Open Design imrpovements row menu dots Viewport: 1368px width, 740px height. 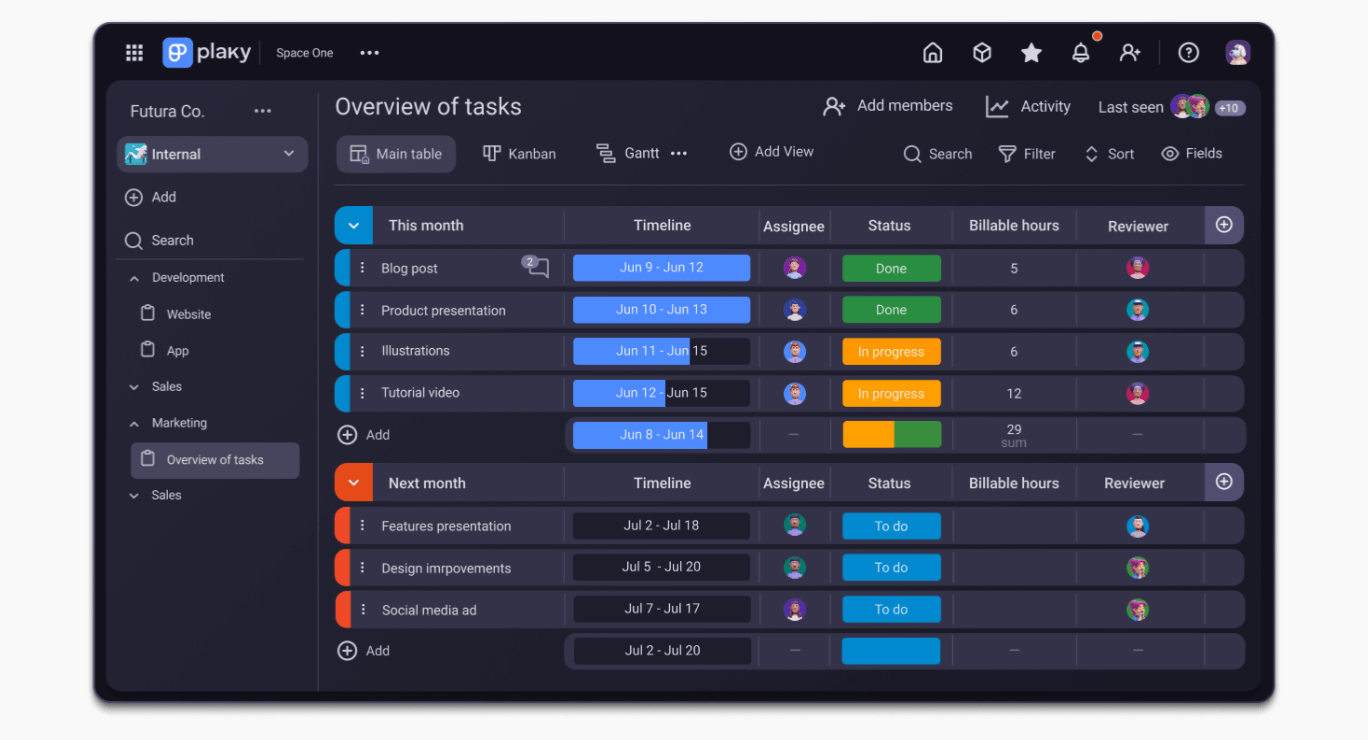click(362, 568)
